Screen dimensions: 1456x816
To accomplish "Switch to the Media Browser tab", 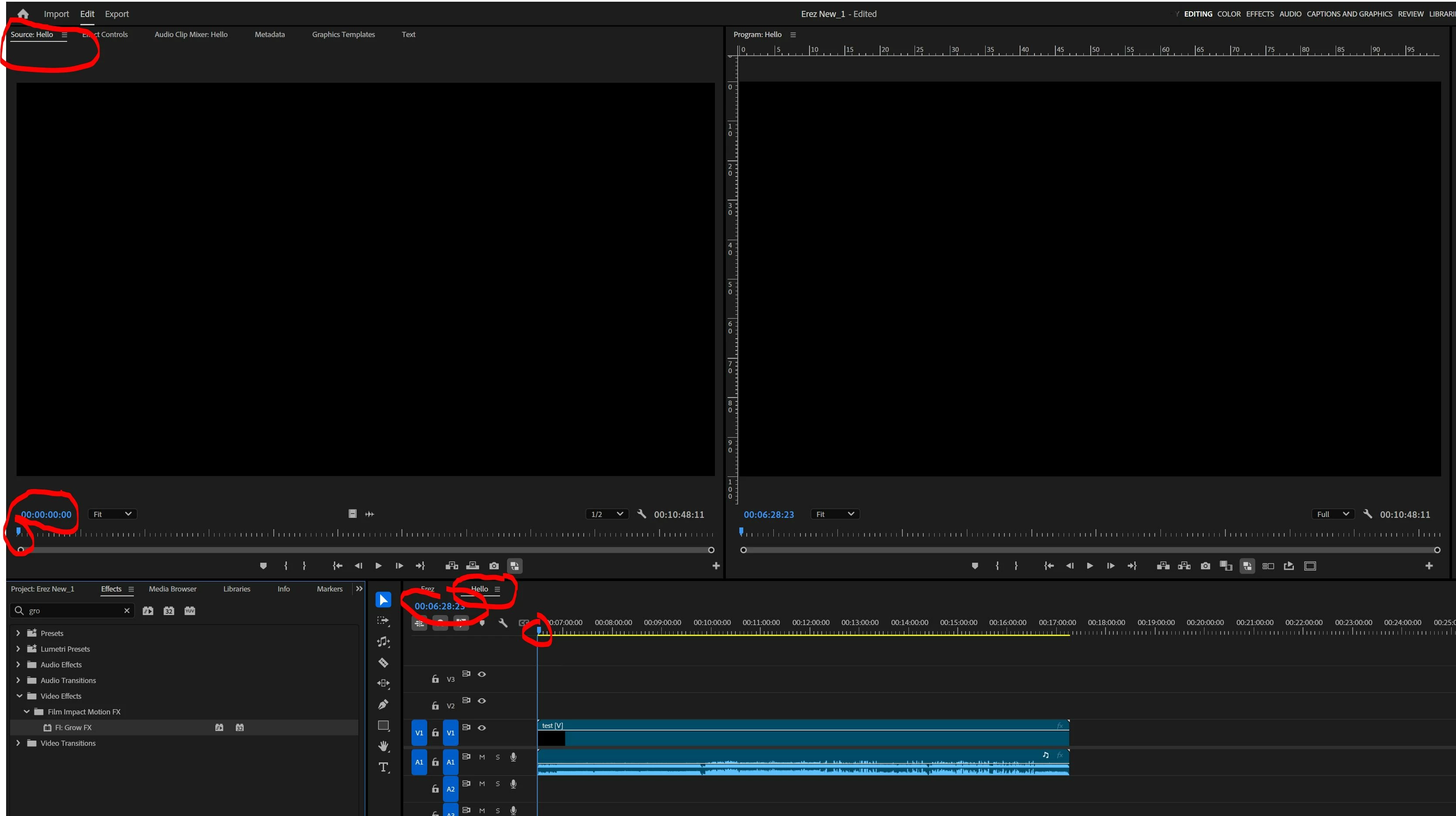I will (172, 589).
